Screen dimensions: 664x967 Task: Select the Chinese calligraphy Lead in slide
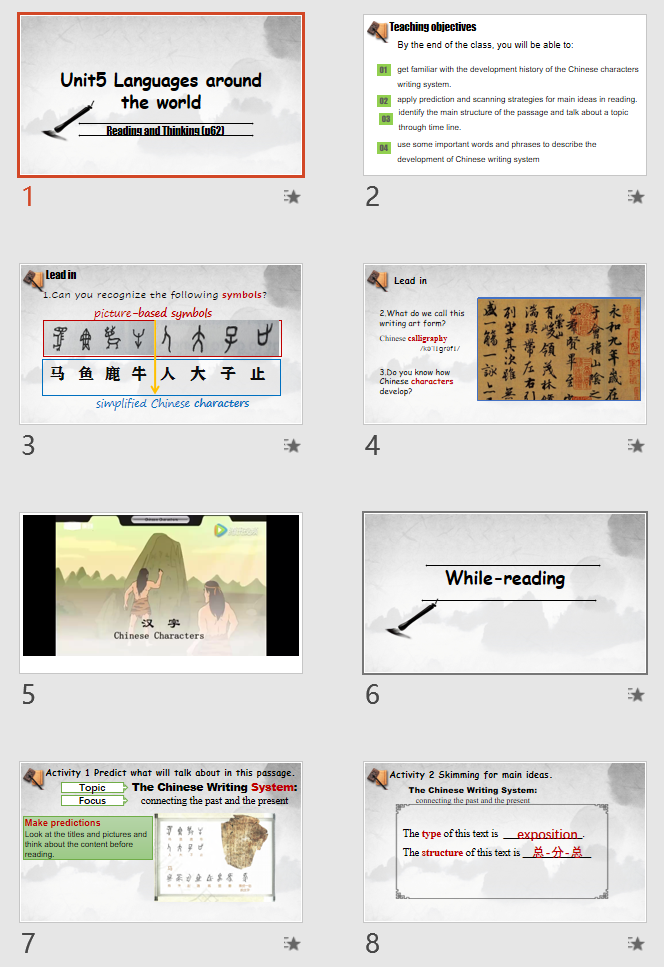coord(505,344)
